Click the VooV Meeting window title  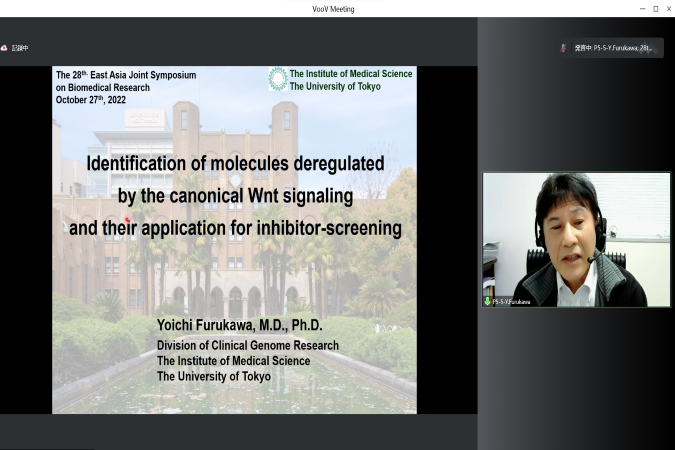[333, 9]
